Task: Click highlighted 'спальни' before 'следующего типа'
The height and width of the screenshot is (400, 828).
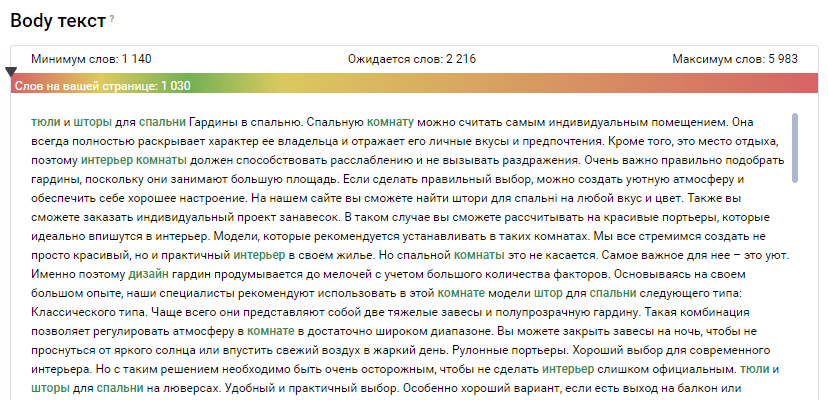Action: coord(613,293)
